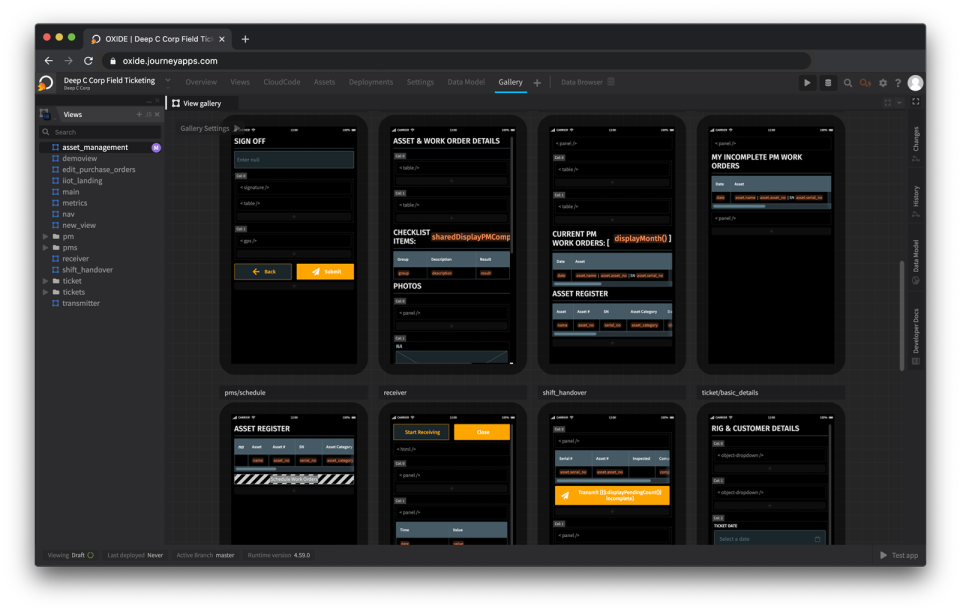Click the search magnifier in top toolbar
The width and height of the screenshot is (960, 612).
pos(848,83)
